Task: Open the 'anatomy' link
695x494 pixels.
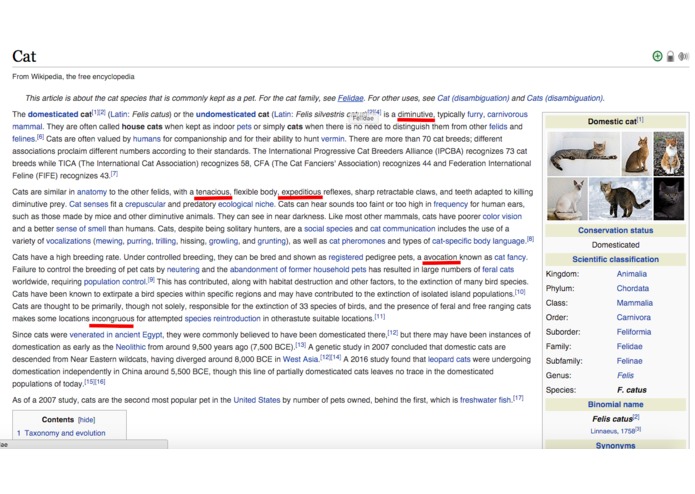Action: tap(92, 192)
